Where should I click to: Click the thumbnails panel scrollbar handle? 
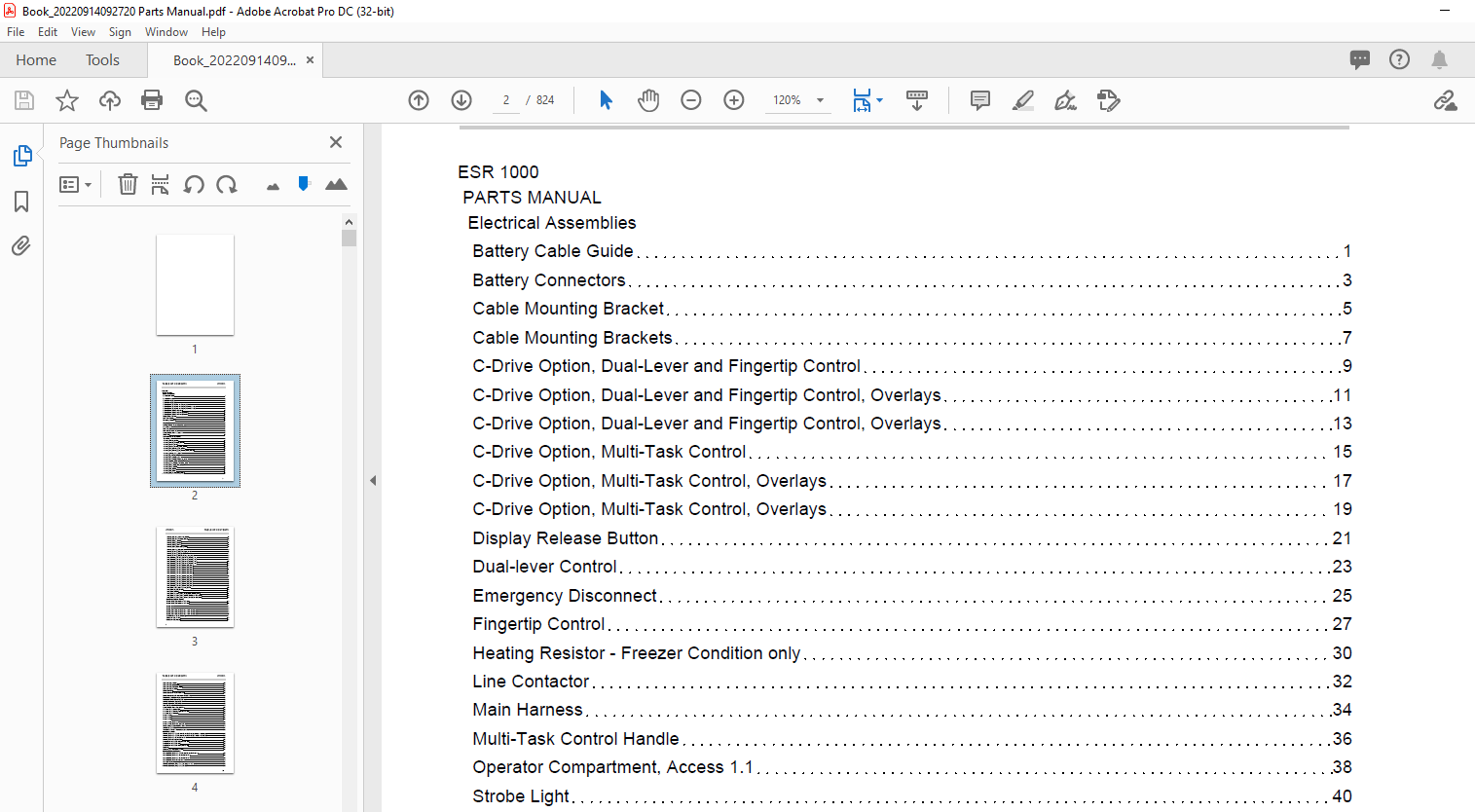click(x=349, y=238)
